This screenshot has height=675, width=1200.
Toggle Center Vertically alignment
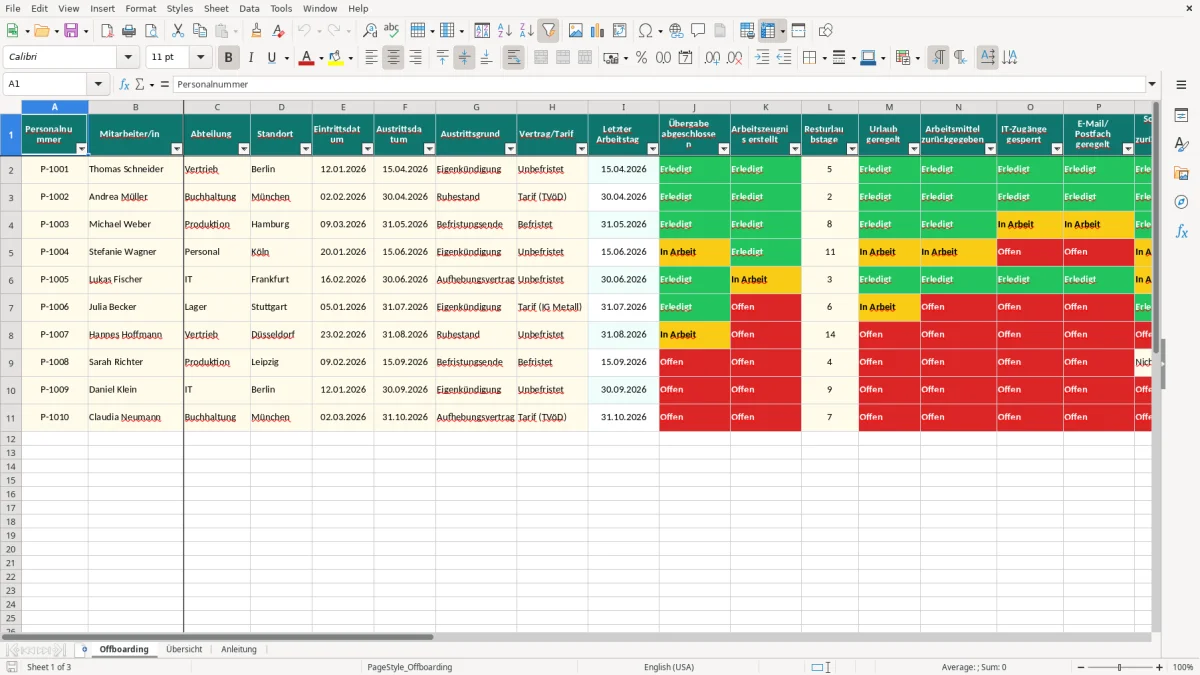coord(464,58)
